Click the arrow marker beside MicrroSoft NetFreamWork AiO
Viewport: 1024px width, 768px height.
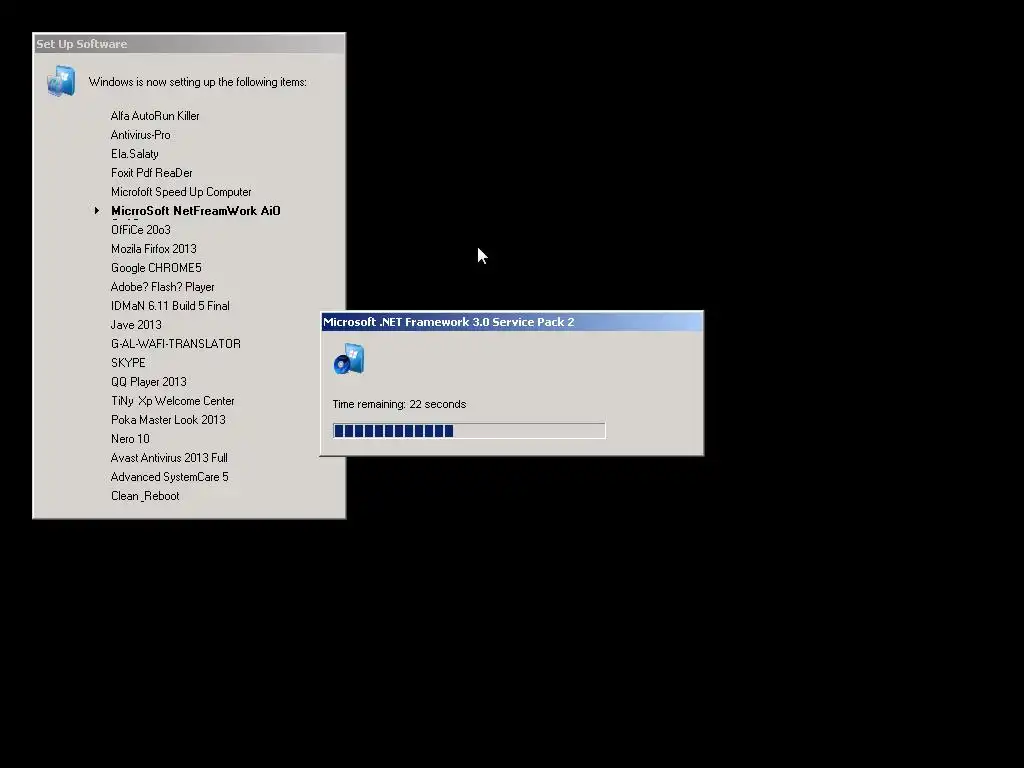97,210
